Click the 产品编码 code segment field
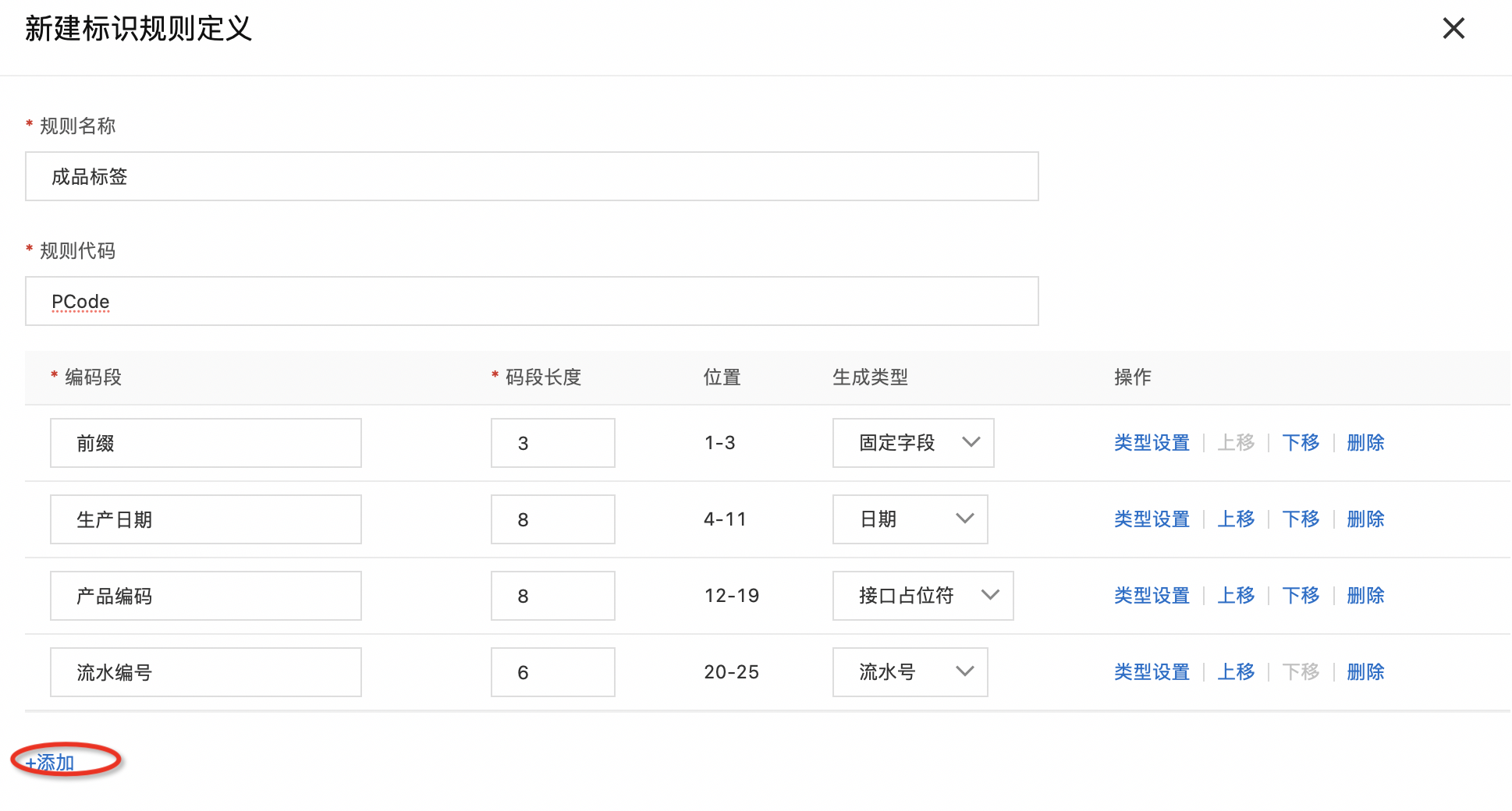The width and height of the screenshot is (1512, 811). tap(206, 596)
